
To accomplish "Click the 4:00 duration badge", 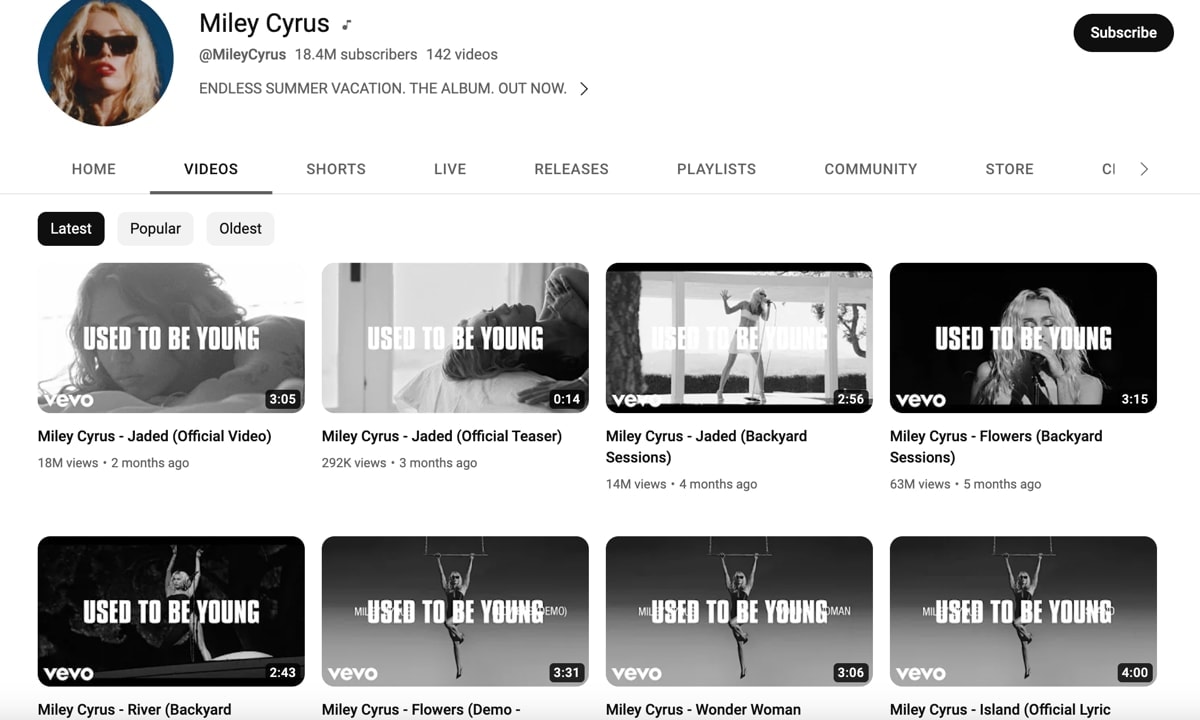I will (x=1135, y=673).
